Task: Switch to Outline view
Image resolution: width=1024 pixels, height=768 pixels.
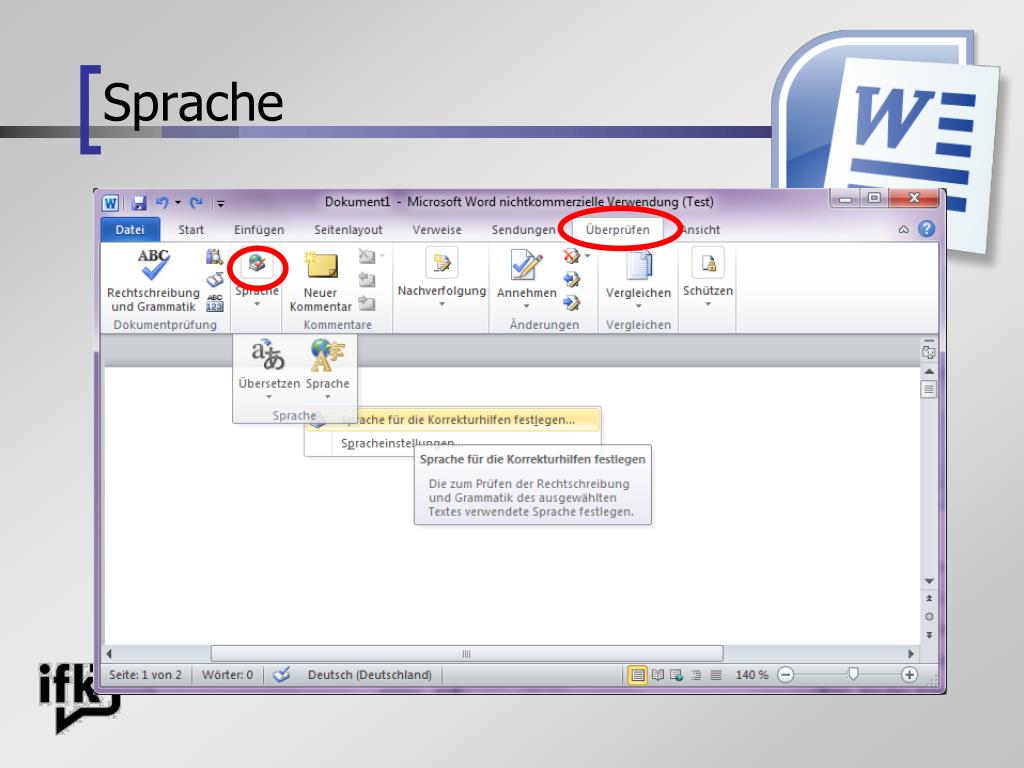Action: coord(696,675)
